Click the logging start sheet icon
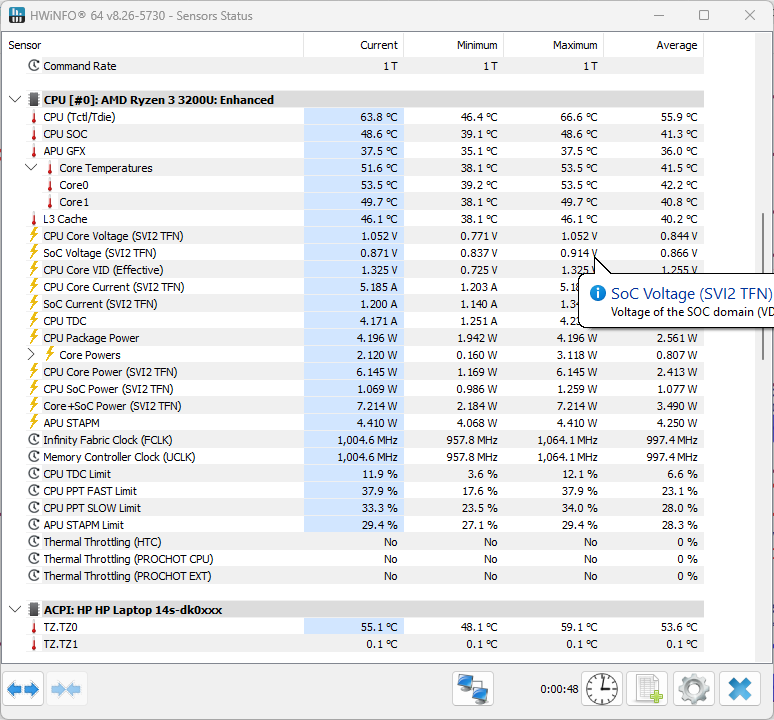 click(648, 688)
